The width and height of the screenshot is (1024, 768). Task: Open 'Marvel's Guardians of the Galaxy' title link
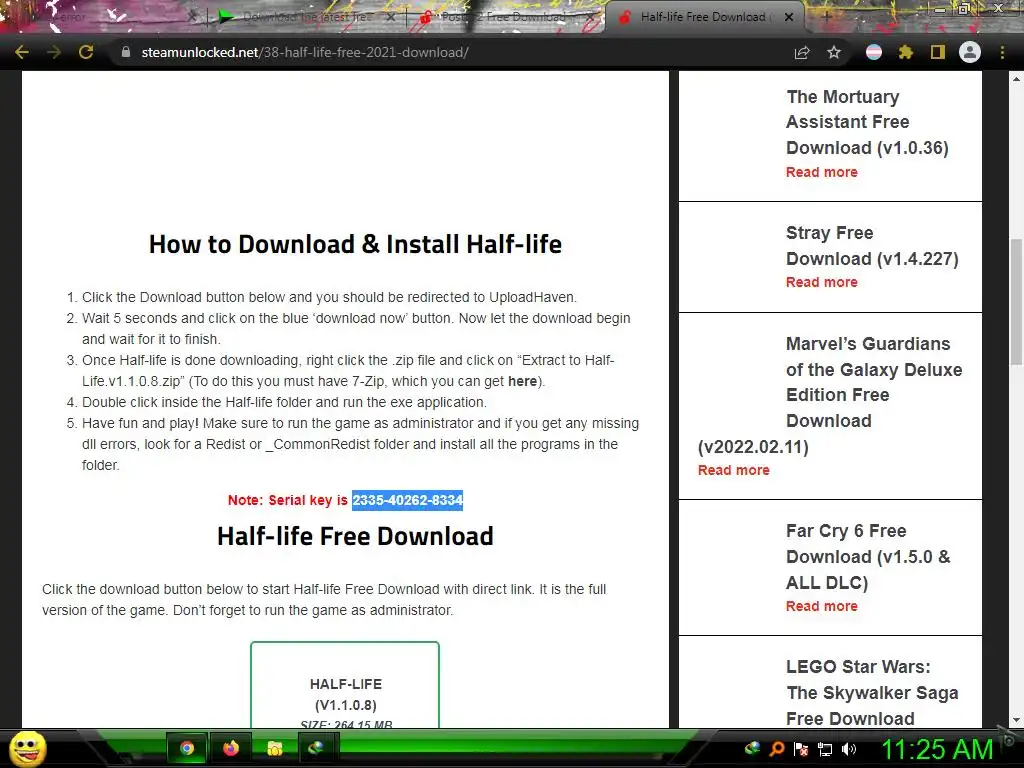830,395
